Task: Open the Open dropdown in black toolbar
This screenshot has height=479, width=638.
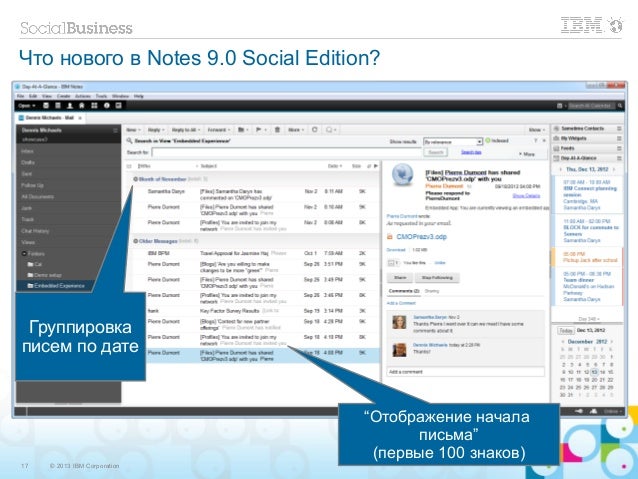Action: (x=27, y=106)
